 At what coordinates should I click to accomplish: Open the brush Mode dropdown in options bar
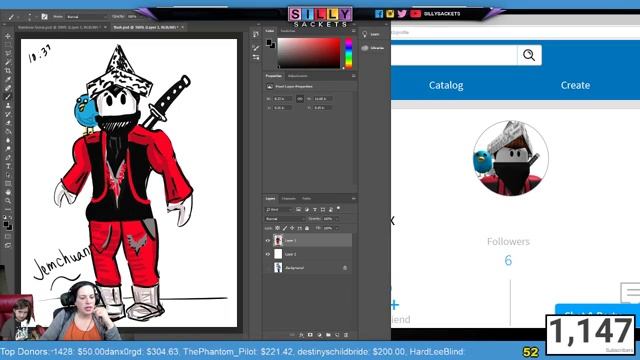pos(86,17)
